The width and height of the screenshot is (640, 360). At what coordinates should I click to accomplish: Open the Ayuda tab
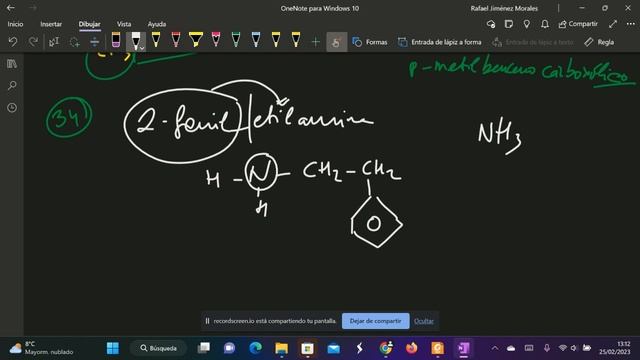[x=157, y=24]
